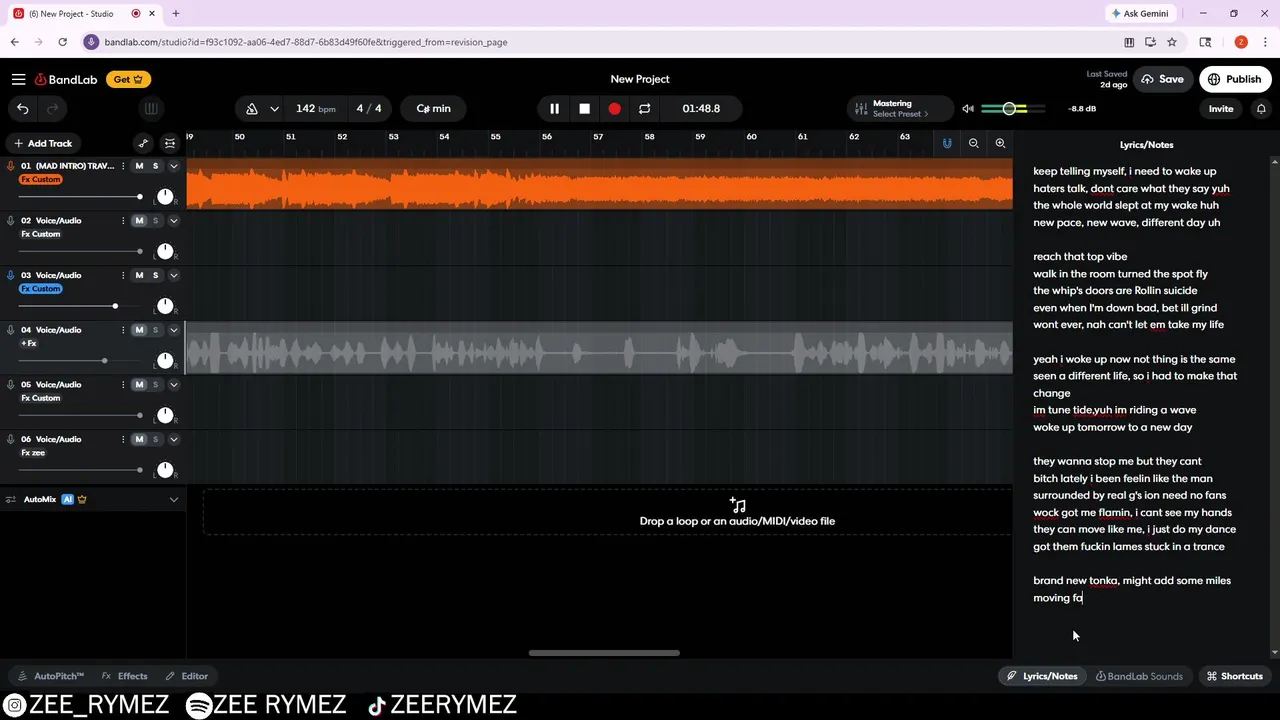Zoom in the timeline

[1000, 143]
